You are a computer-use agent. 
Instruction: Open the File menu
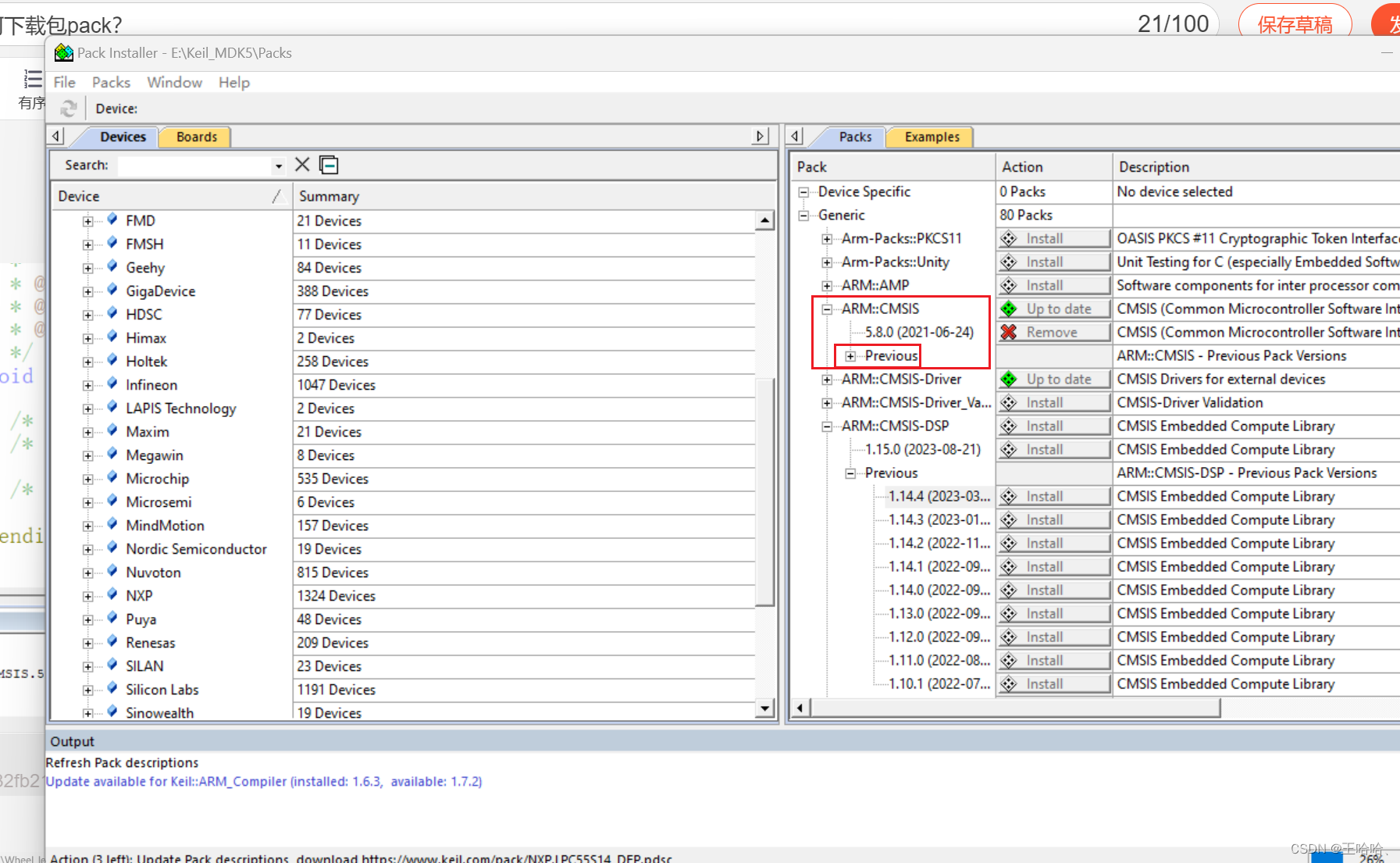click(65, 82)
